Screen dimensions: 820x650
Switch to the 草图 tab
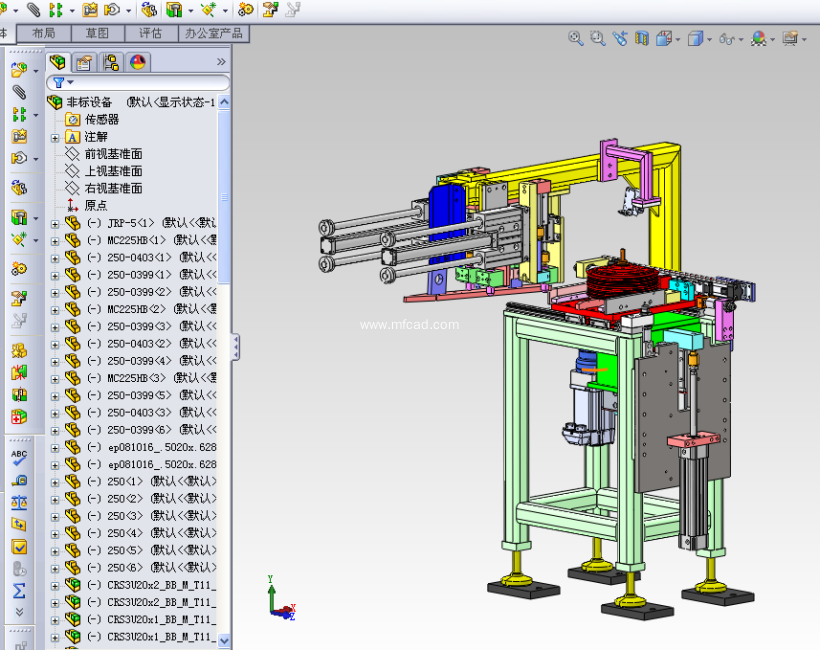pos(97,33)
